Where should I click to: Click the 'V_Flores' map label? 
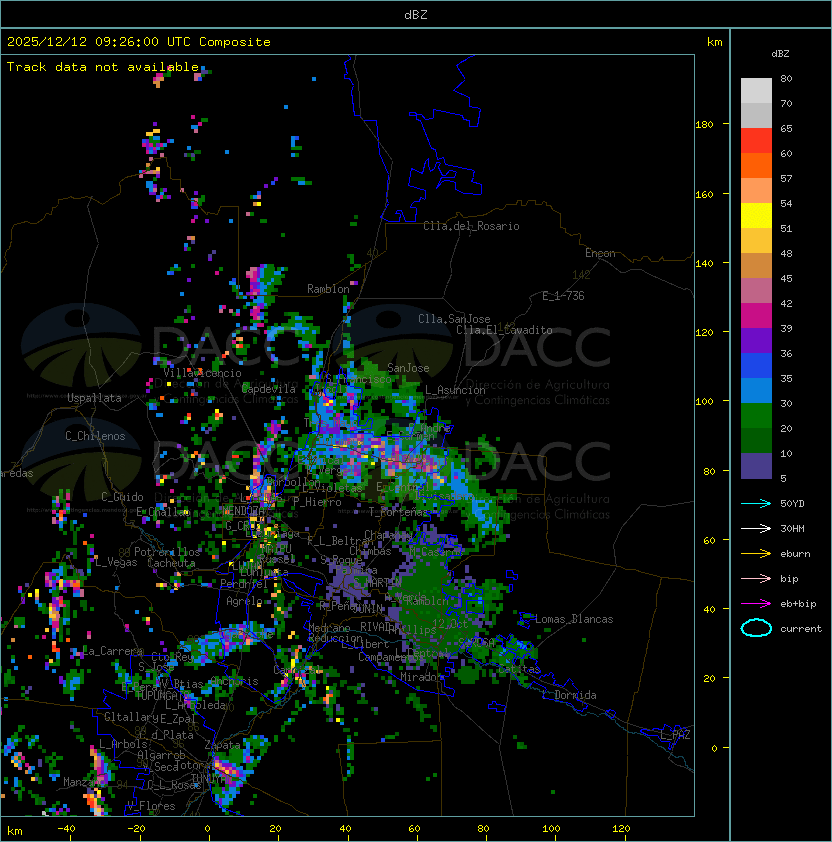(x=151, y=806)
